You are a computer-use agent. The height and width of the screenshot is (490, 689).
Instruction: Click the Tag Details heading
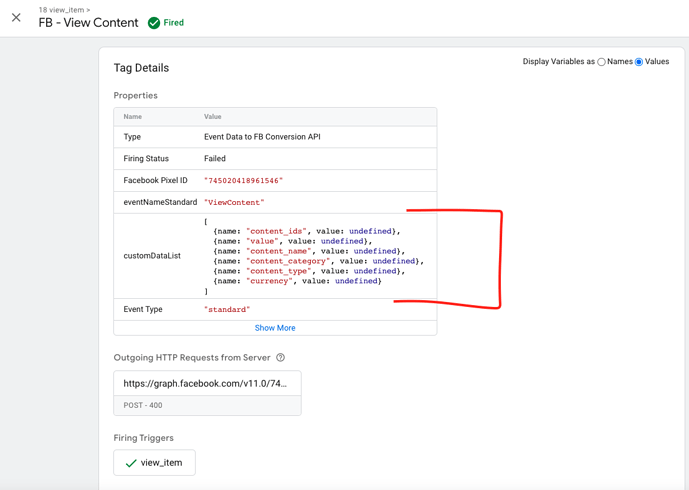tap(141, 68)
